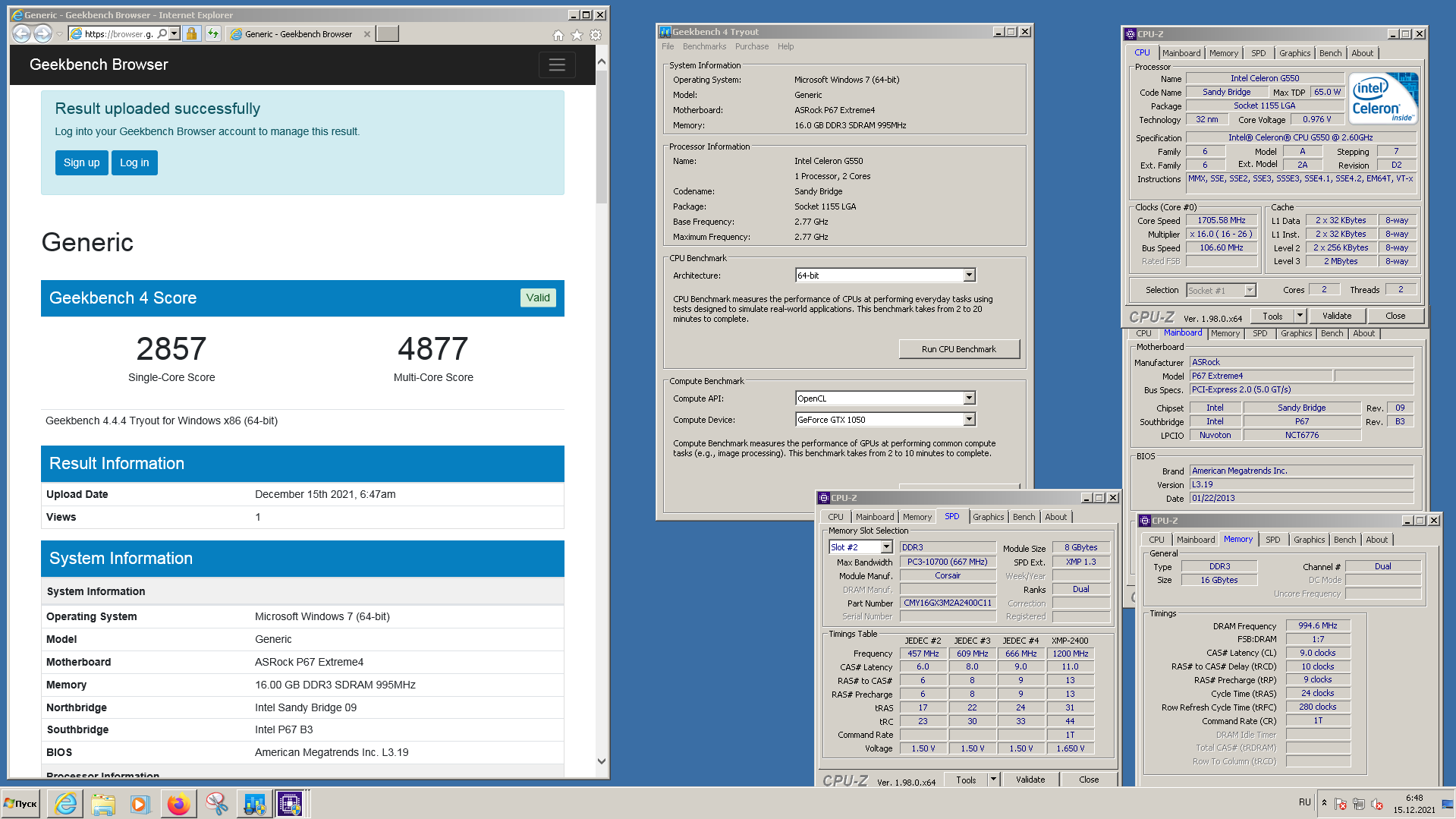The height and width of the screenshot is (819, 1456).
Task: Click the IE forward navigation arrow
Action: [43, 33]
